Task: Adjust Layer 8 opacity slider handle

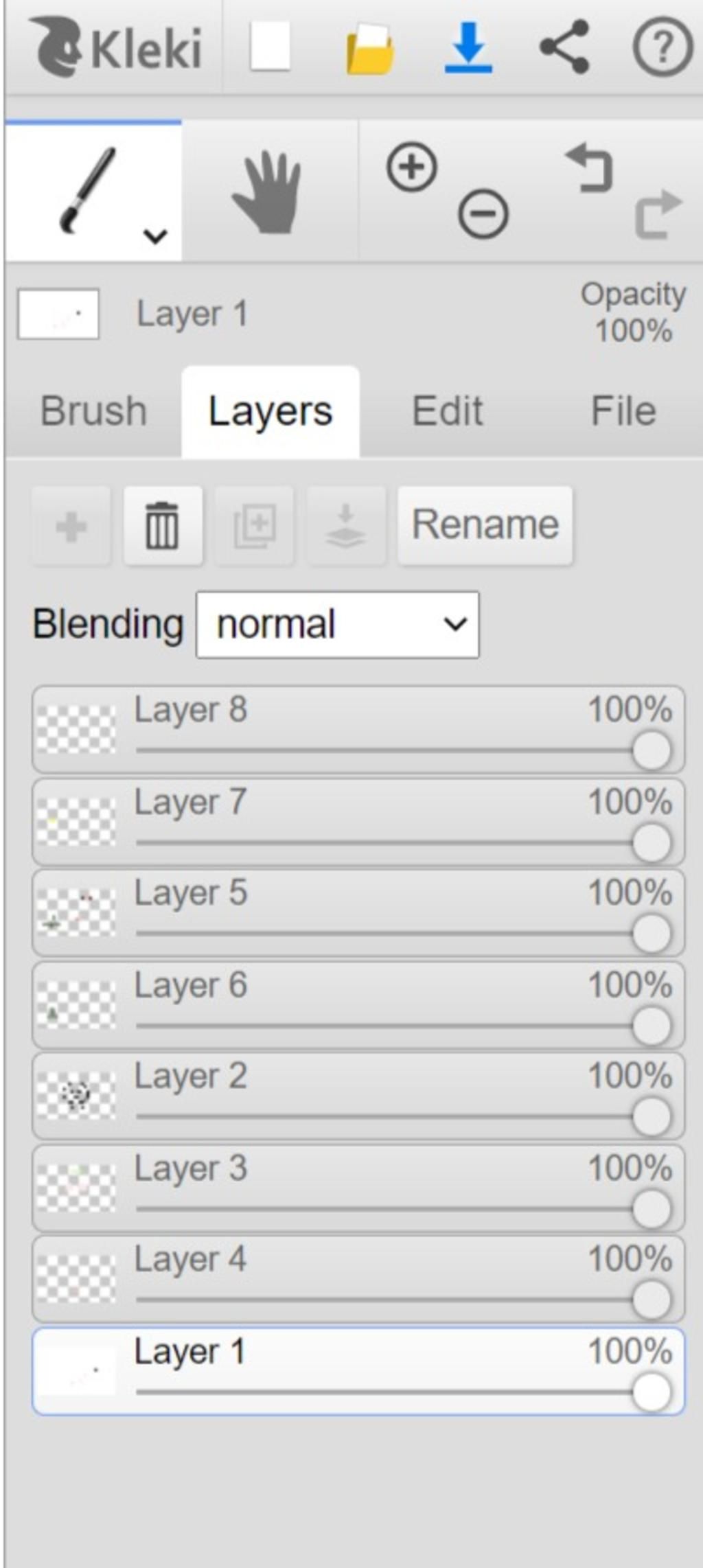Action: [652, 750]
